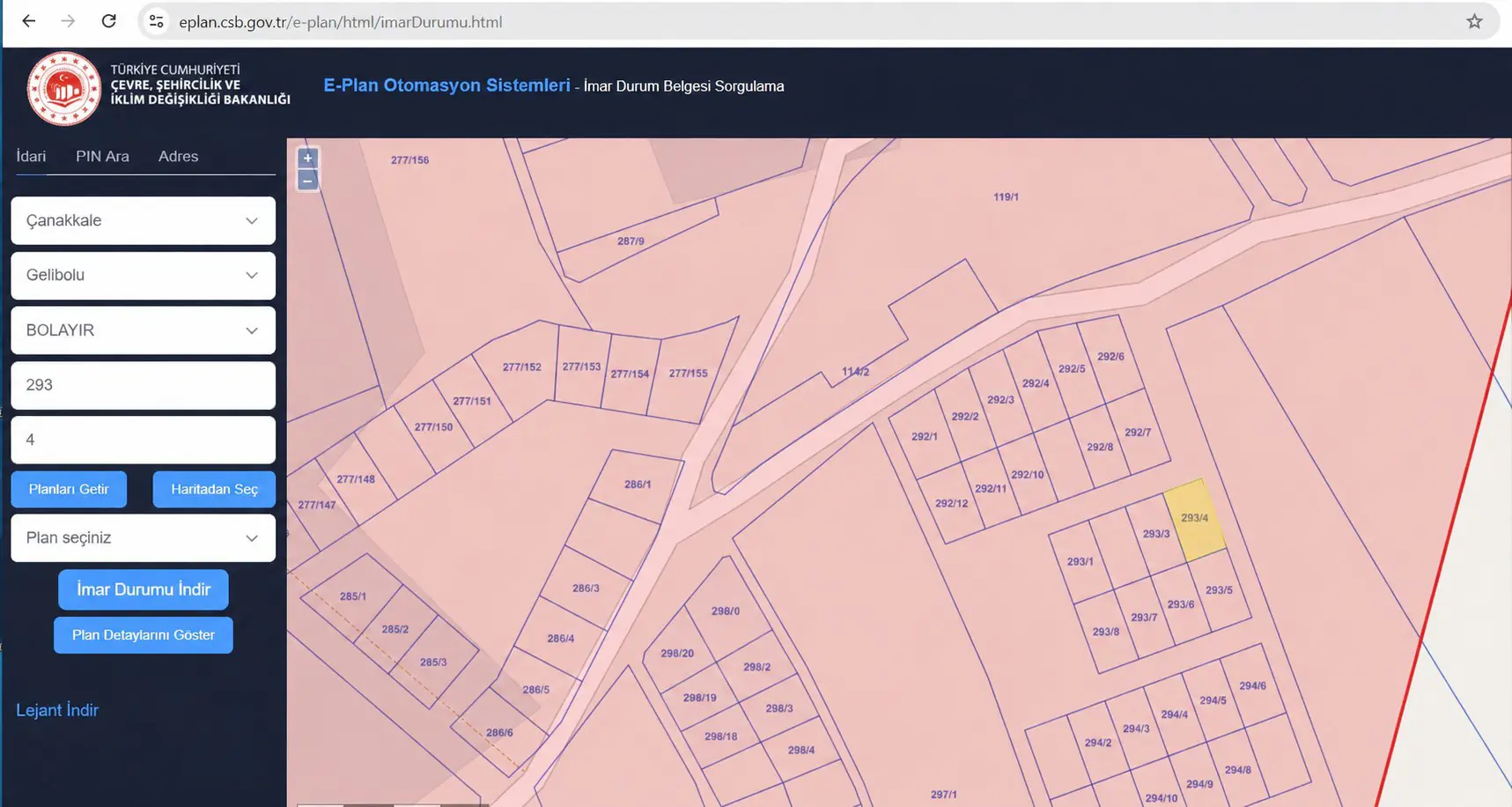Open the Lejant İndir link
Viewport: 1512px width, 807px height.
point(57,710)
